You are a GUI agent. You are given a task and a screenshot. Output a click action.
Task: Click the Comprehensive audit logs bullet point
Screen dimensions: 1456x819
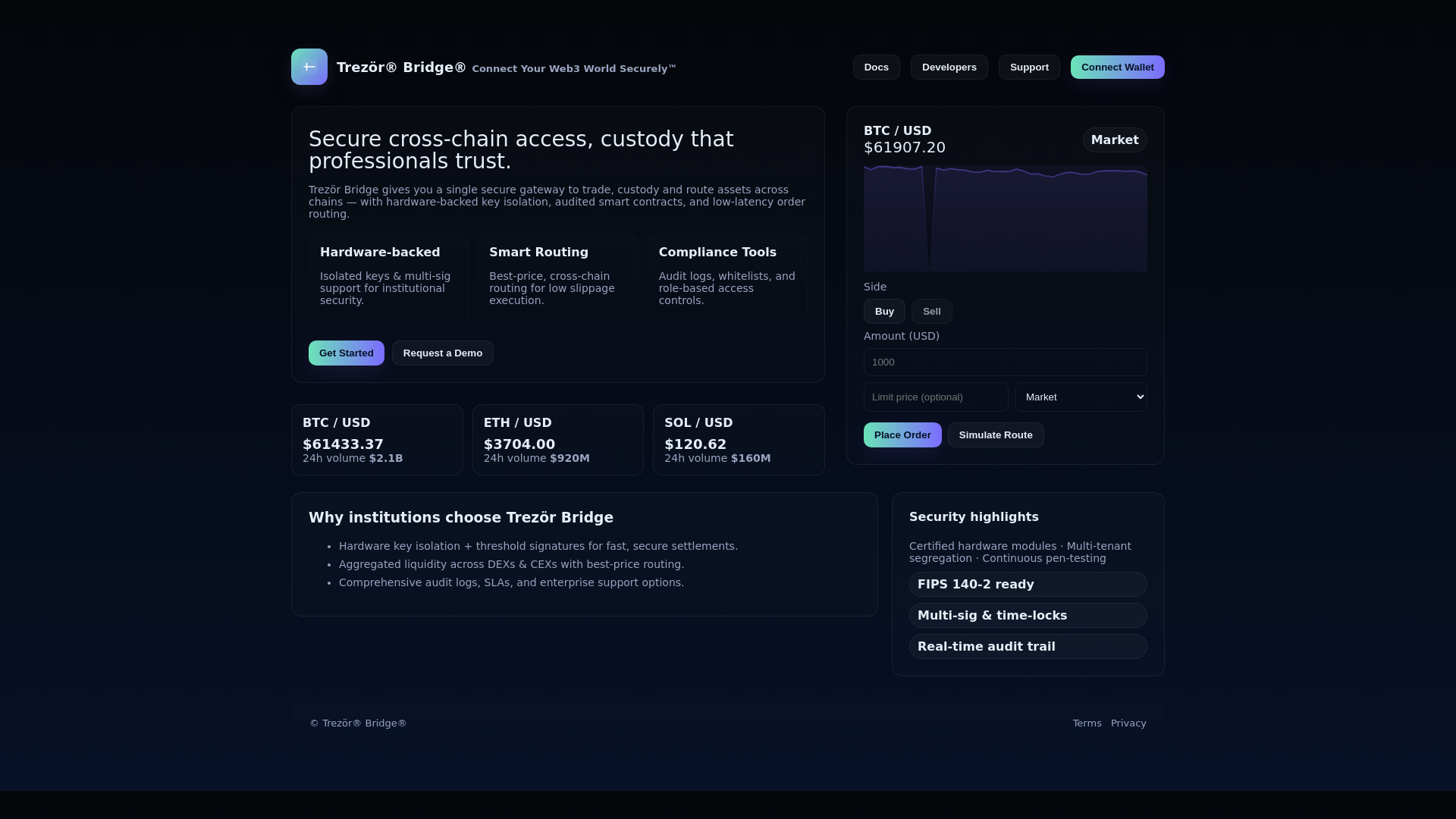(x=511, y=582)
